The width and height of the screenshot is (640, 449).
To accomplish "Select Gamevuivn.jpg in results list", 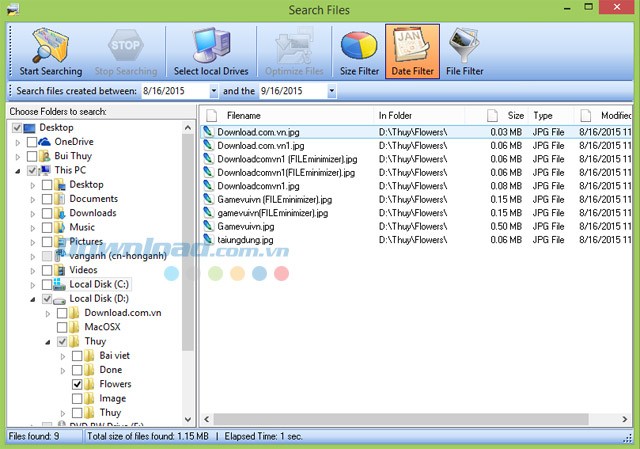I will click(x=246, y=226).
